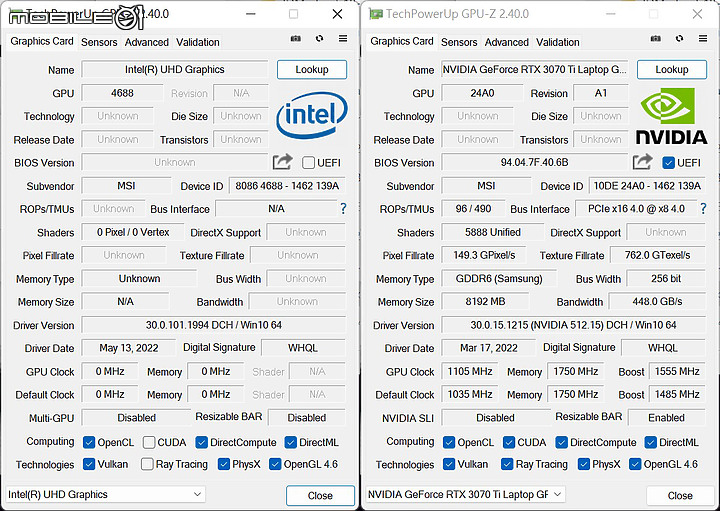Click Resizable BAR value Enabled
720x511 pixels.
point(666,418)
